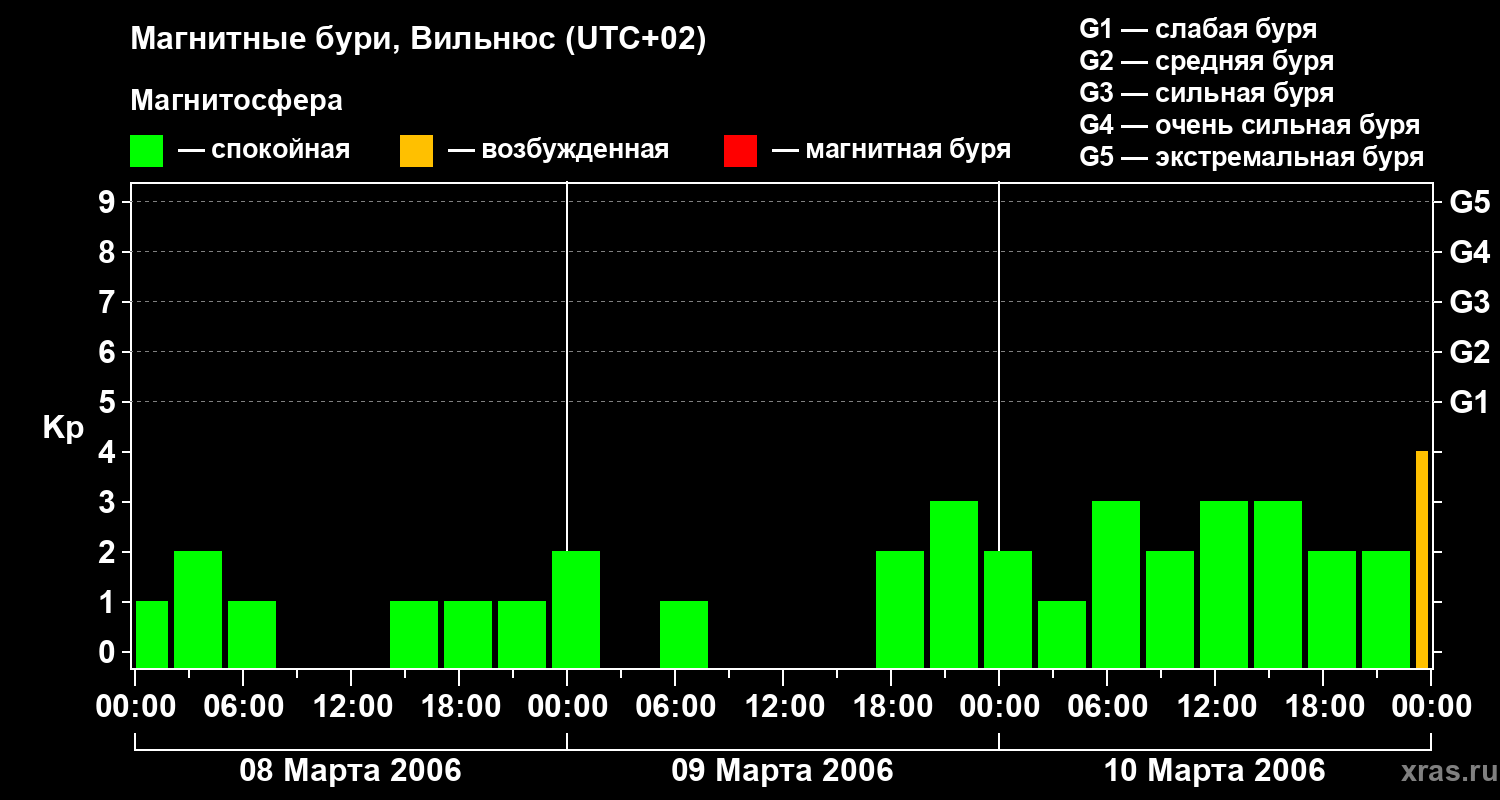Click the "10 Марта 2006" date label
Image resolution: width=1500 pixels, height=800 pixels.
click(1214, 771)
